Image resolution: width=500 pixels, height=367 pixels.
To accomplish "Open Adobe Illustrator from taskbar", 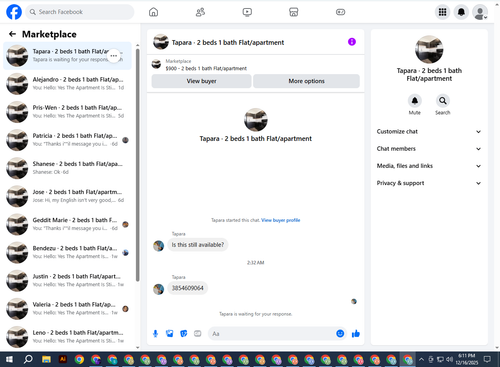I will point(63,359).
